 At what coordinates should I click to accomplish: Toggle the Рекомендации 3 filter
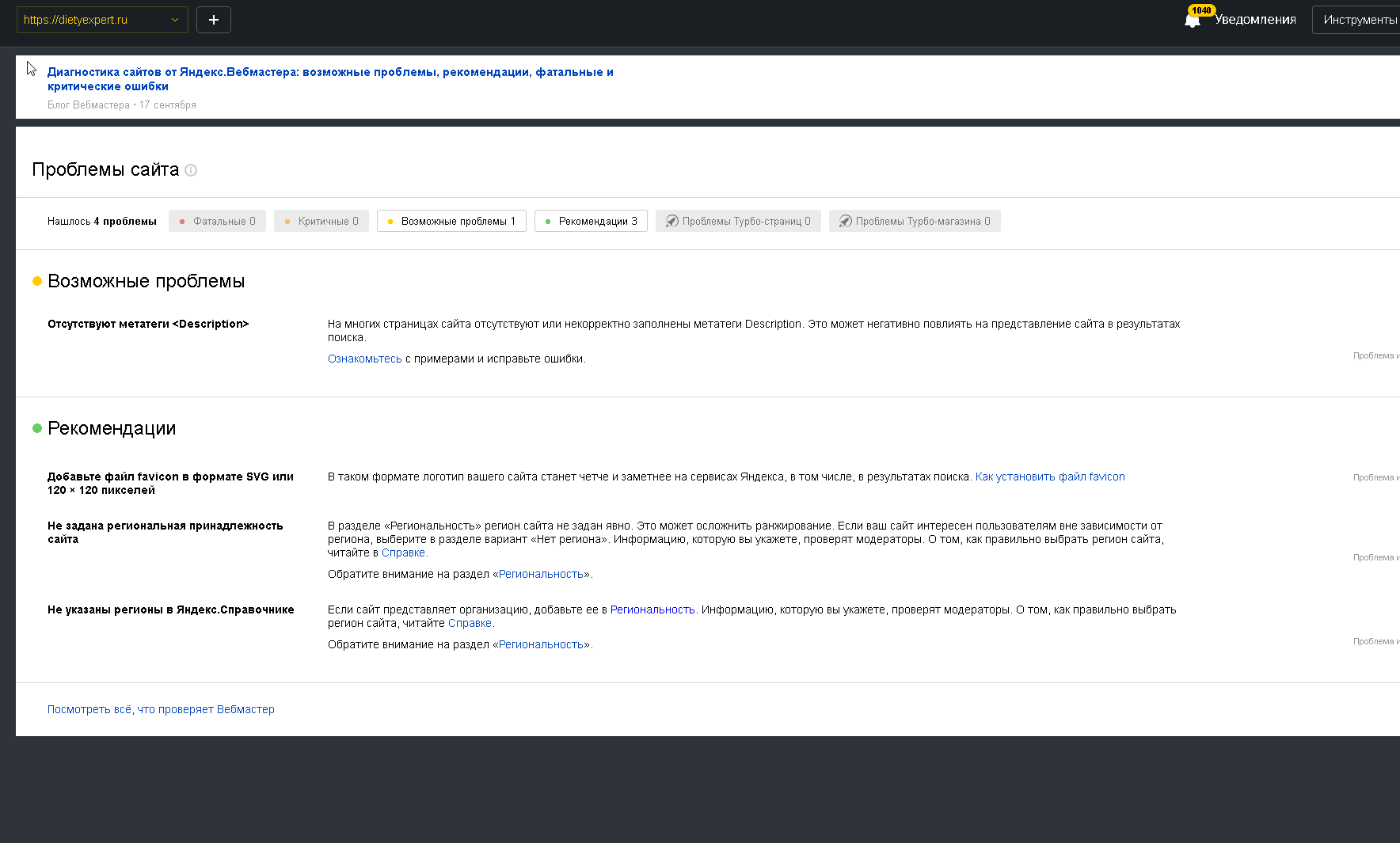[591, 221]
